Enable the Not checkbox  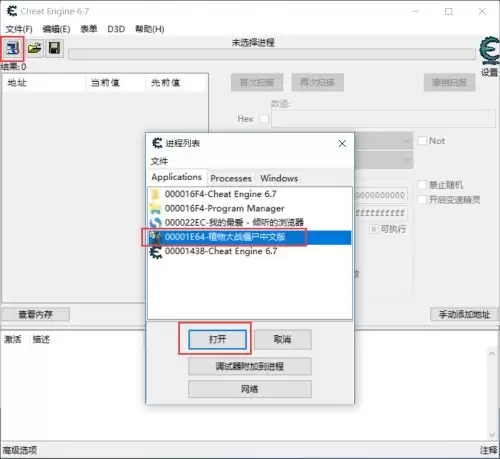pos(422,141)
